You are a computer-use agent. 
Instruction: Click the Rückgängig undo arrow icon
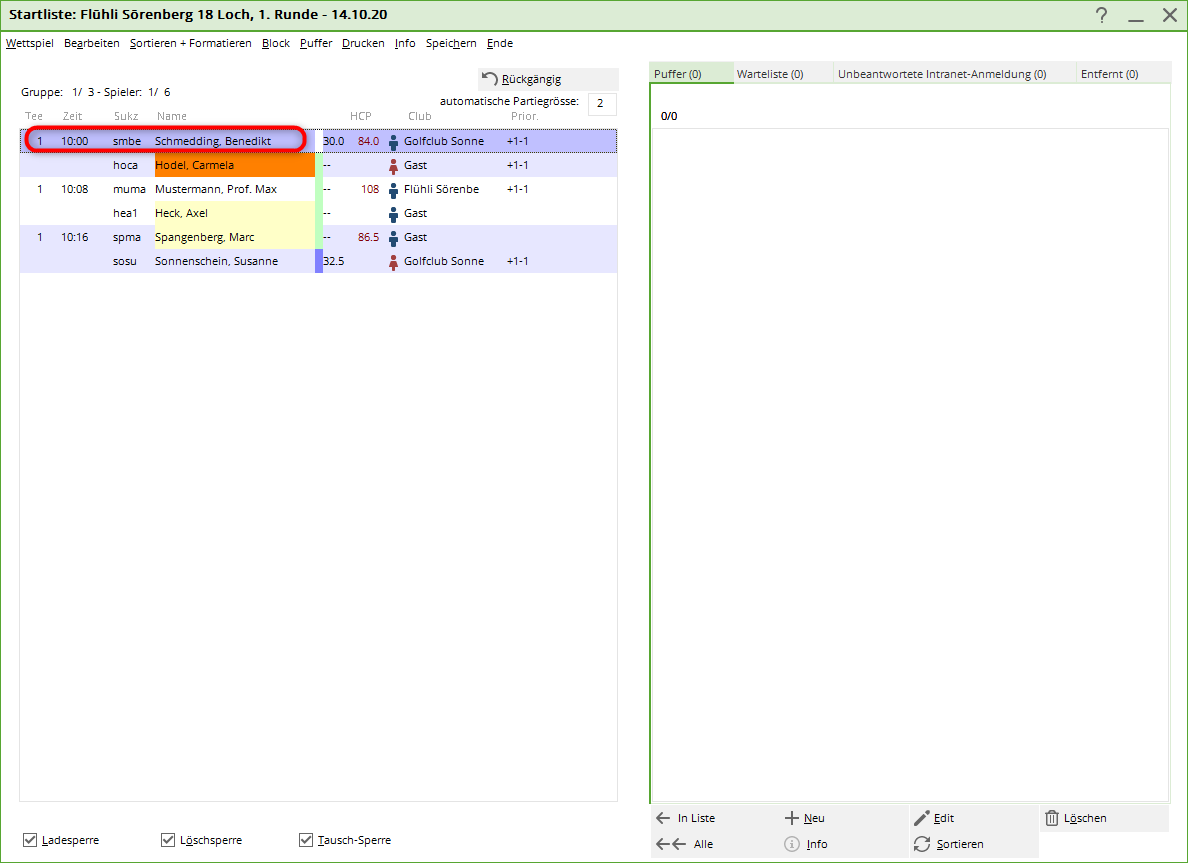click(x=490, y=79)
